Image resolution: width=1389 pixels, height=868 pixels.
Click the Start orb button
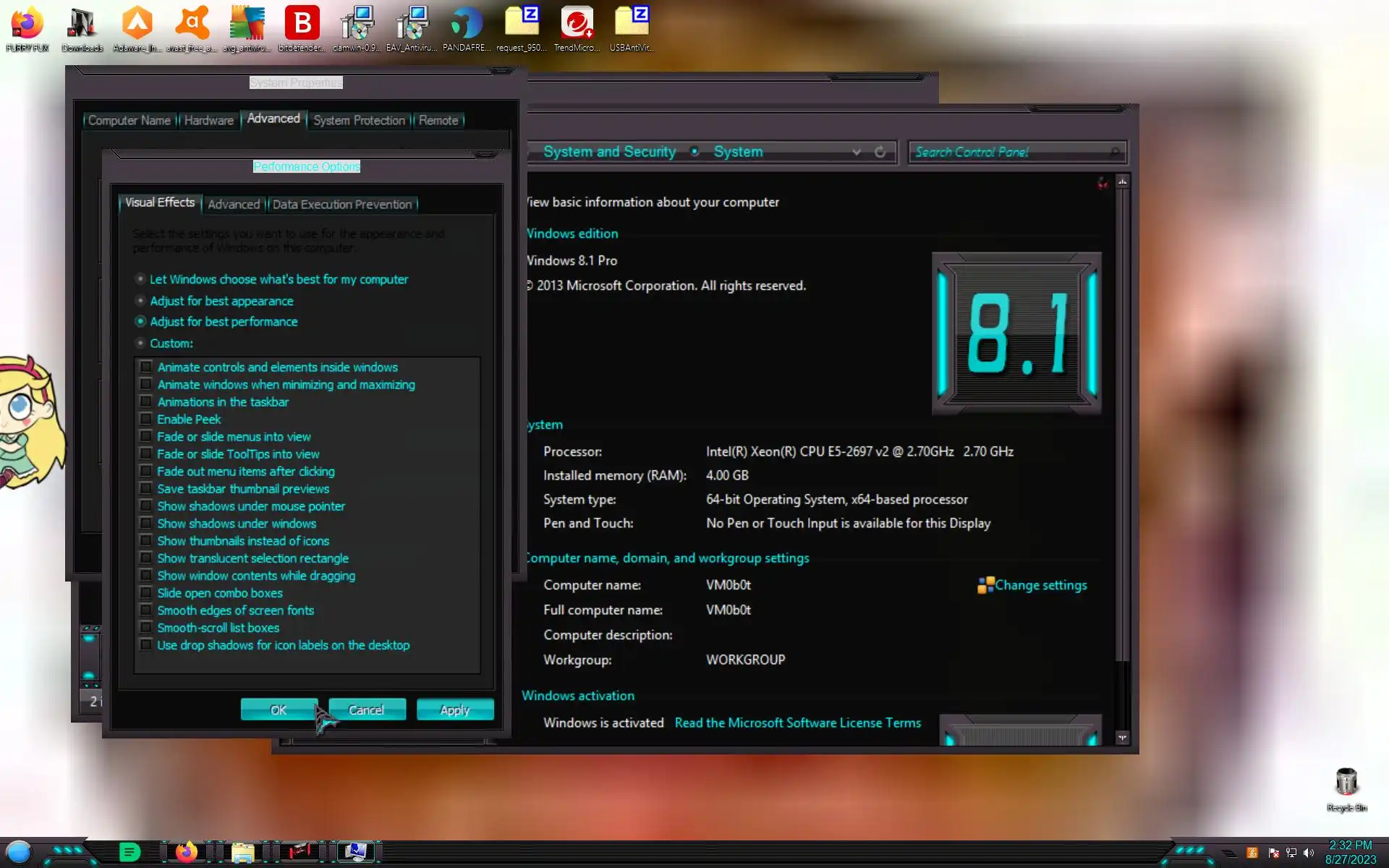coord(19,852)
